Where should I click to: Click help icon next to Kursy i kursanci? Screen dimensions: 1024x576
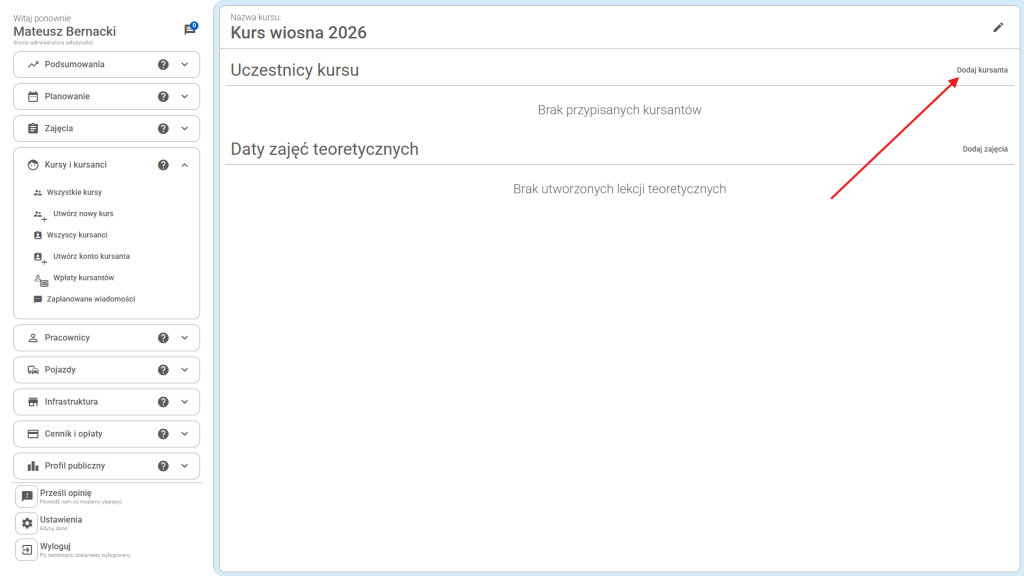163,165
